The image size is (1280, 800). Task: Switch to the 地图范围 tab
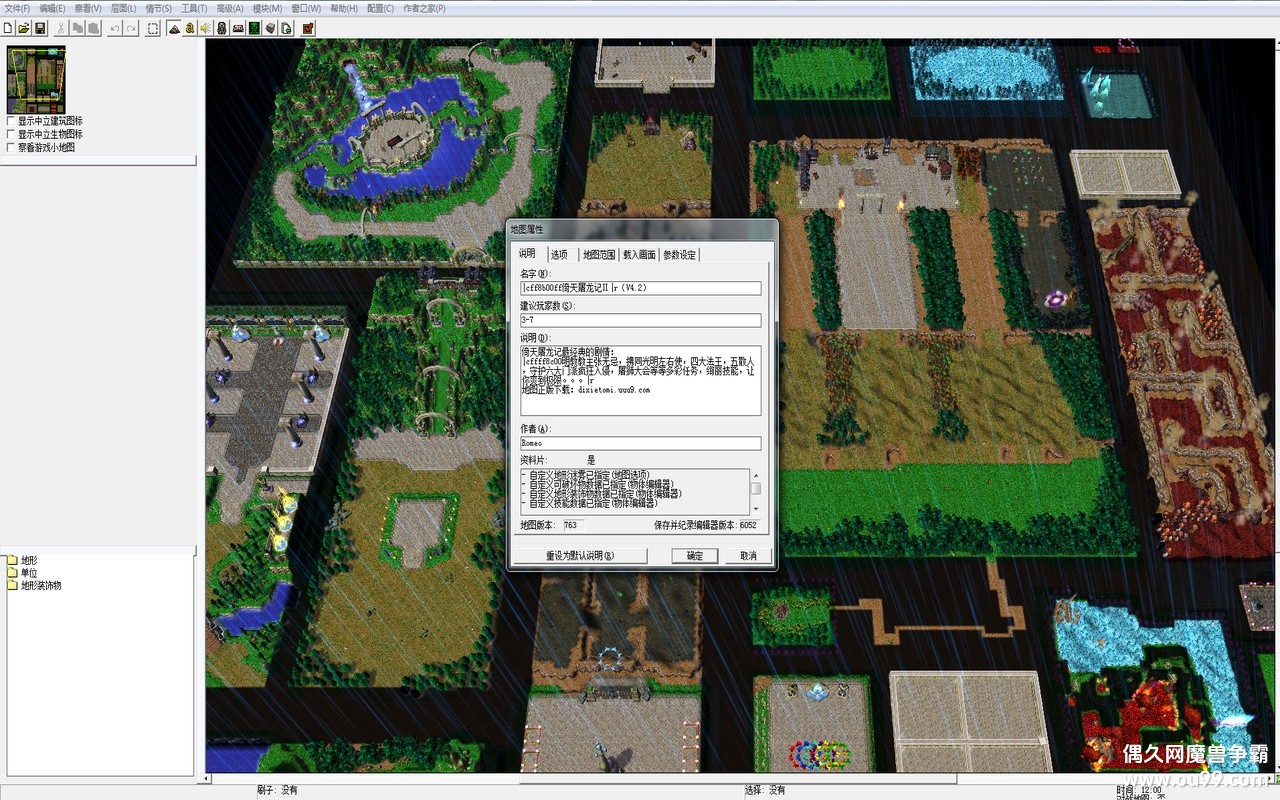[x=599, y=255]
